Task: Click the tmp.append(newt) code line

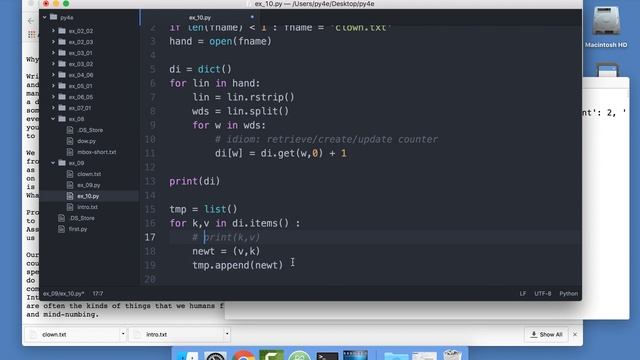Action: [238, 265]
